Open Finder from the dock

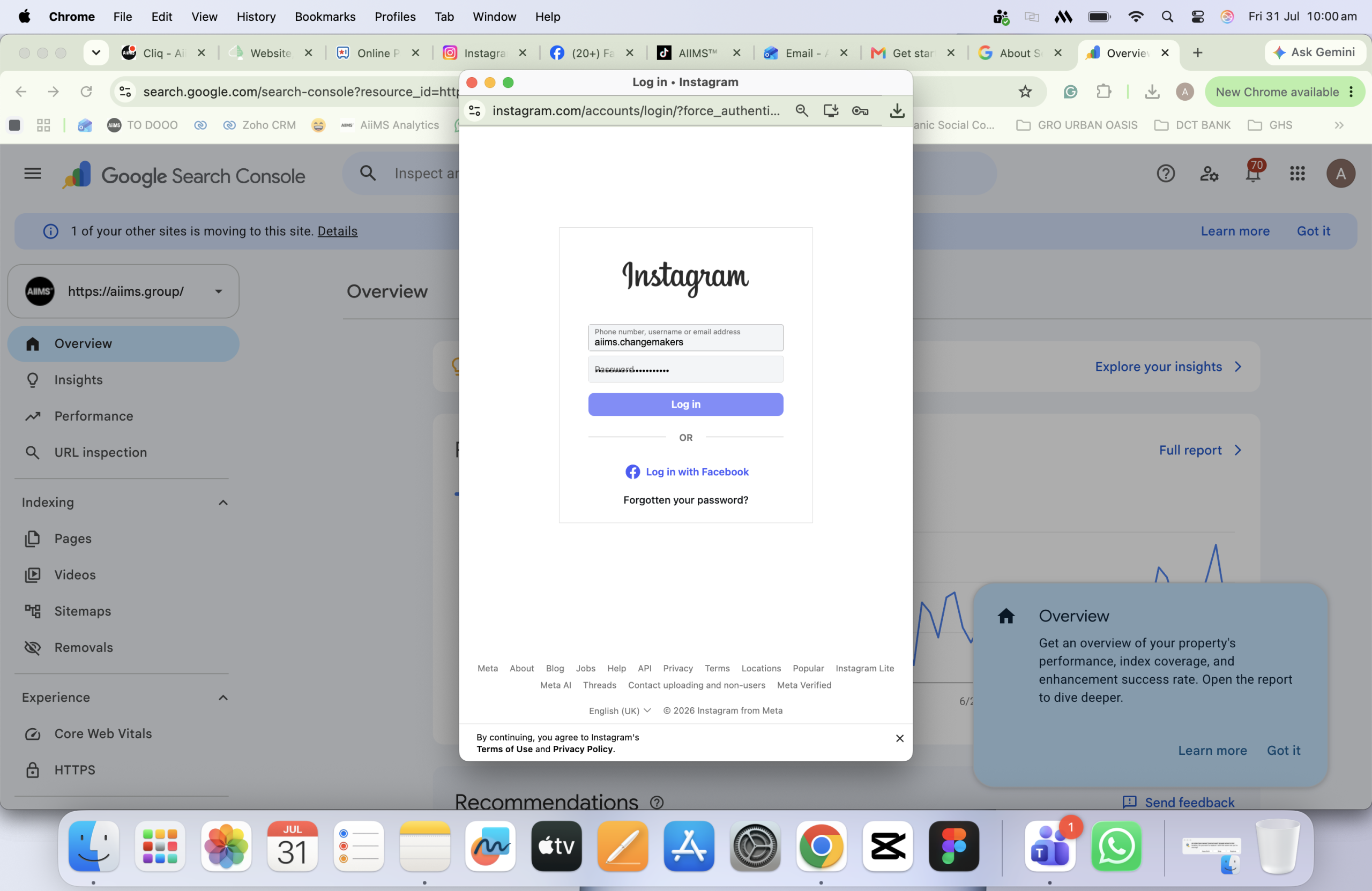tap(93, 846)
